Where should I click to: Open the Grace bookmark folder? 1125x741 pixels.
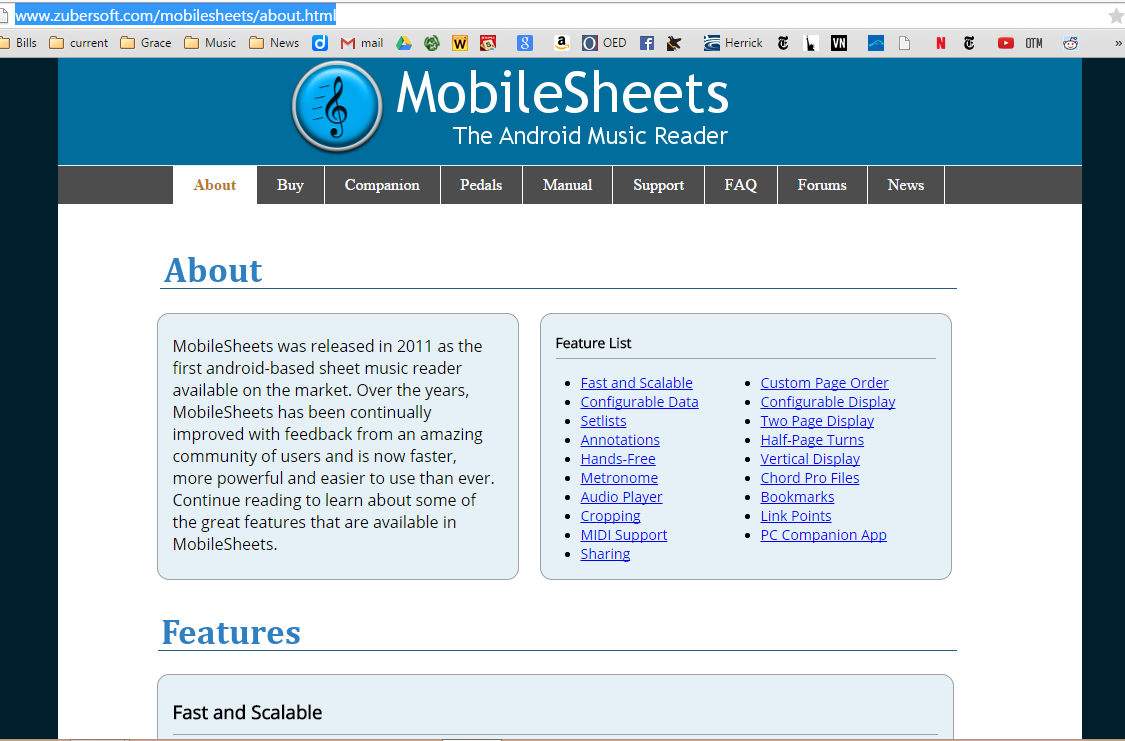pos(146,43)
